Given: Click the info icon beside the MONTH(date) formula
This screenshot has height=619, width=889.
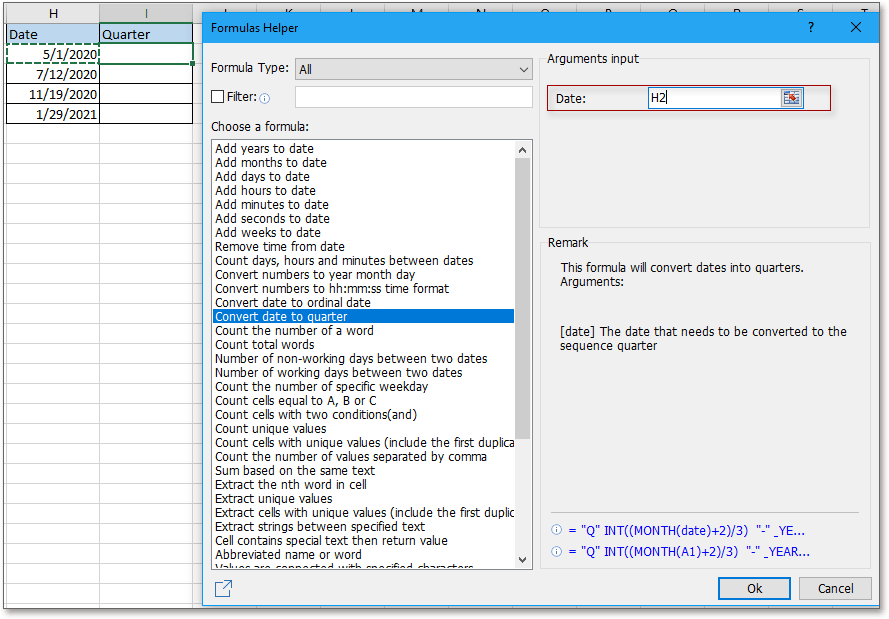Looking at the screenshot, I should [556, 531].
